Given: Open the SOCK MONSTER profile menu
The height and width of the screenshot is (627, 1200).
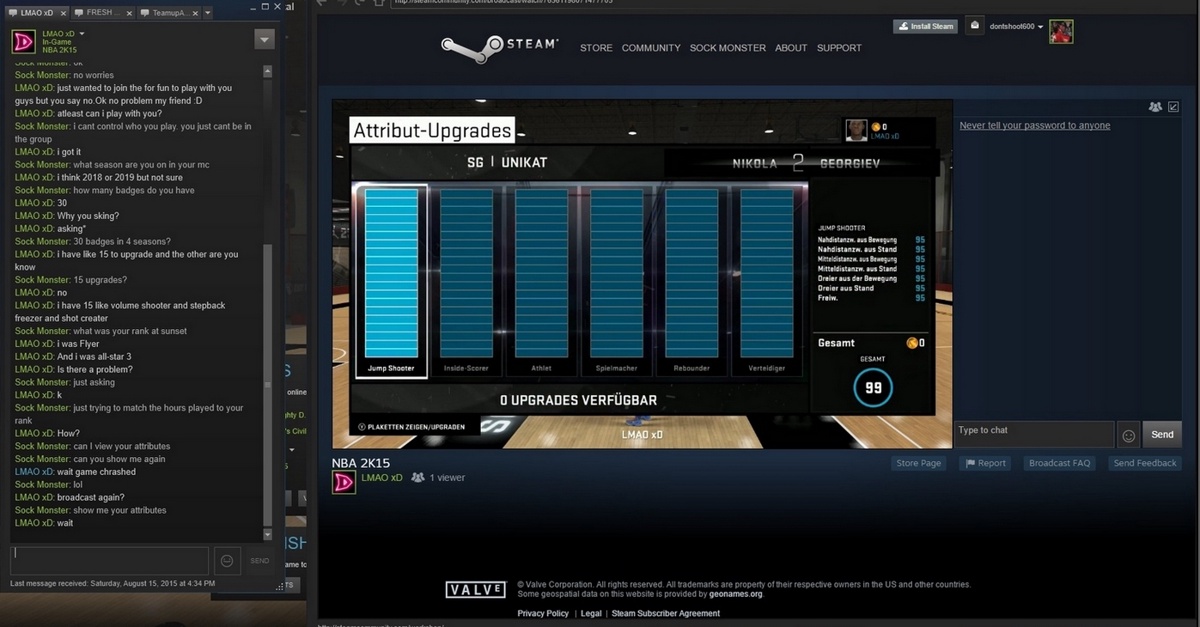Looking at the screenshot, I should tap(728, 48).
